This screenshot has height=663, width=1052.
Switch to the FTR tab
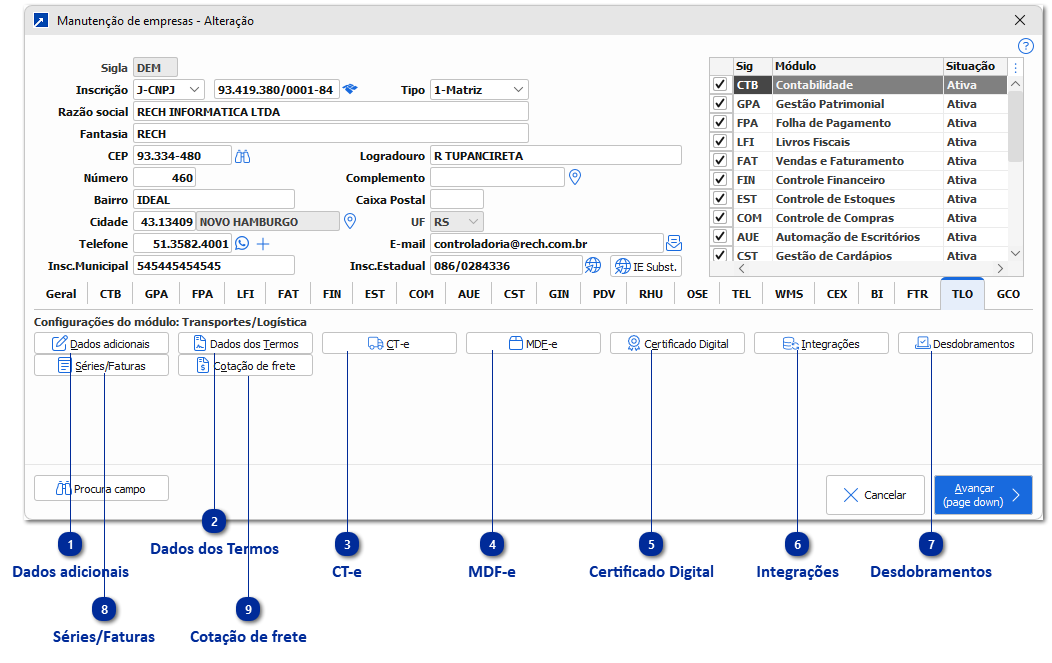point(917,294)
